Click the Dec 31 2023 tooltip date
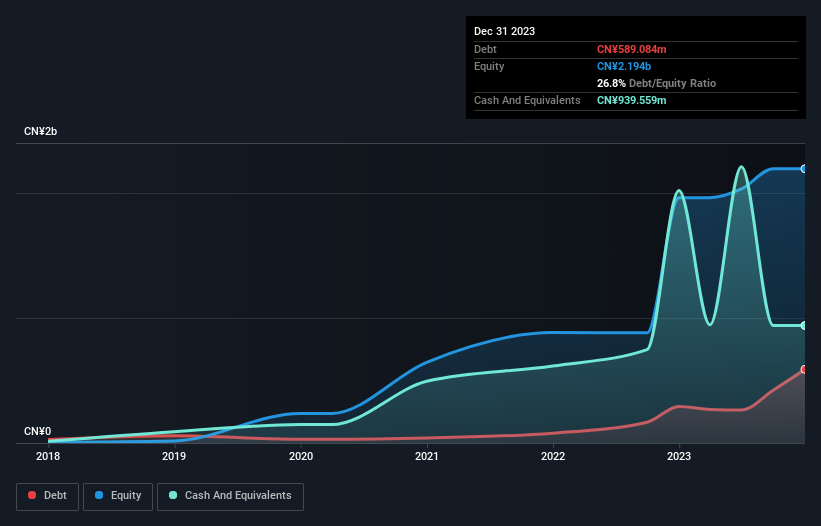Screen dimensions: 821x526 [x=504, y=31]
